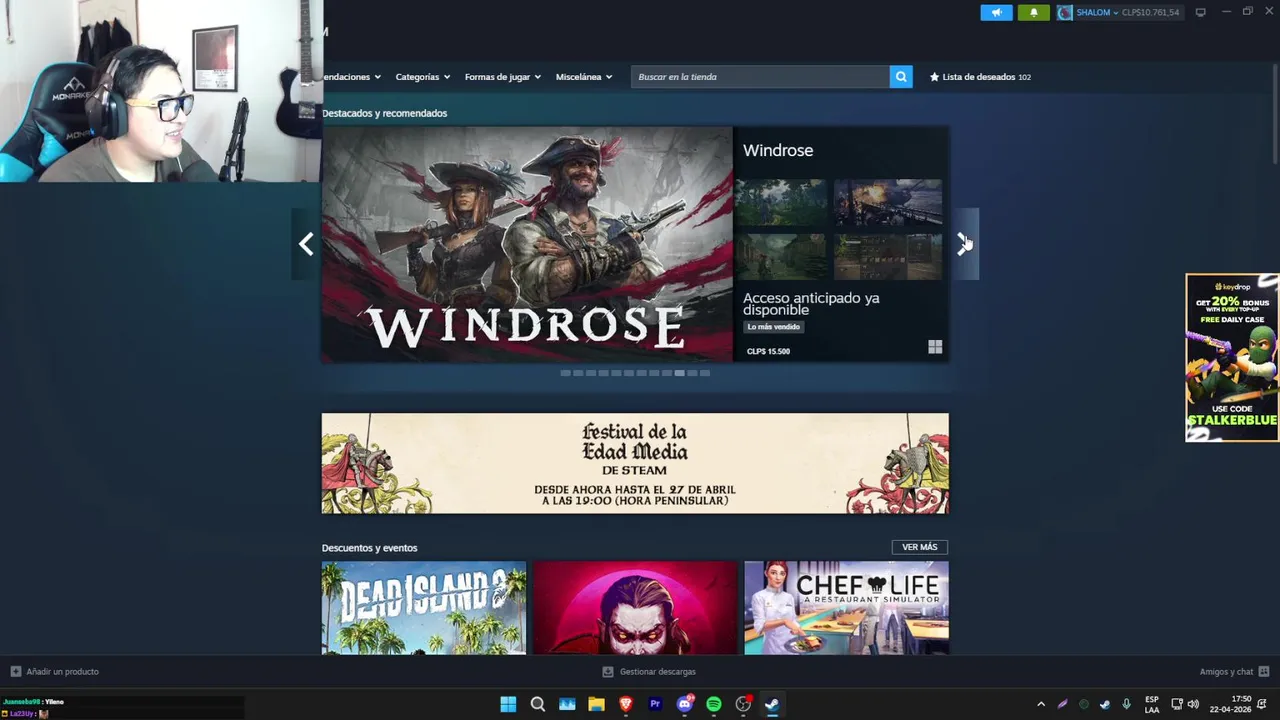Click Destacados y recomendados heading
Viewport: 1280px width, 720px height.
(384, 113)
